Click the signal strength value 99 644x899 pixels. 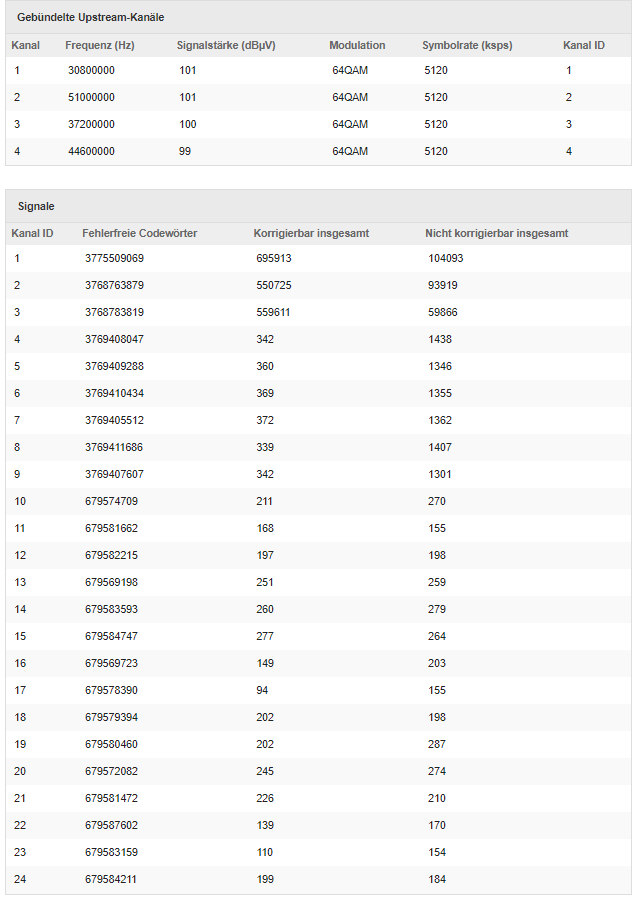(186, 152)
